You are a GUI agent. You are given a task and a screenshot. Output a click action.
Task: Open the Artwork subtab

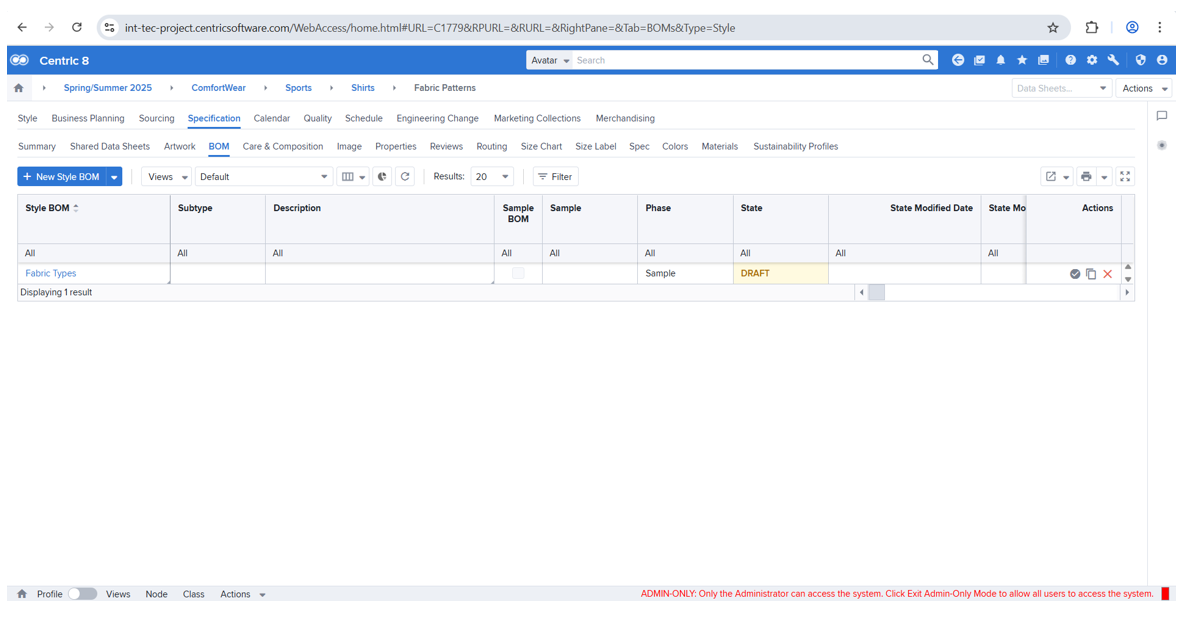[179, 147]
